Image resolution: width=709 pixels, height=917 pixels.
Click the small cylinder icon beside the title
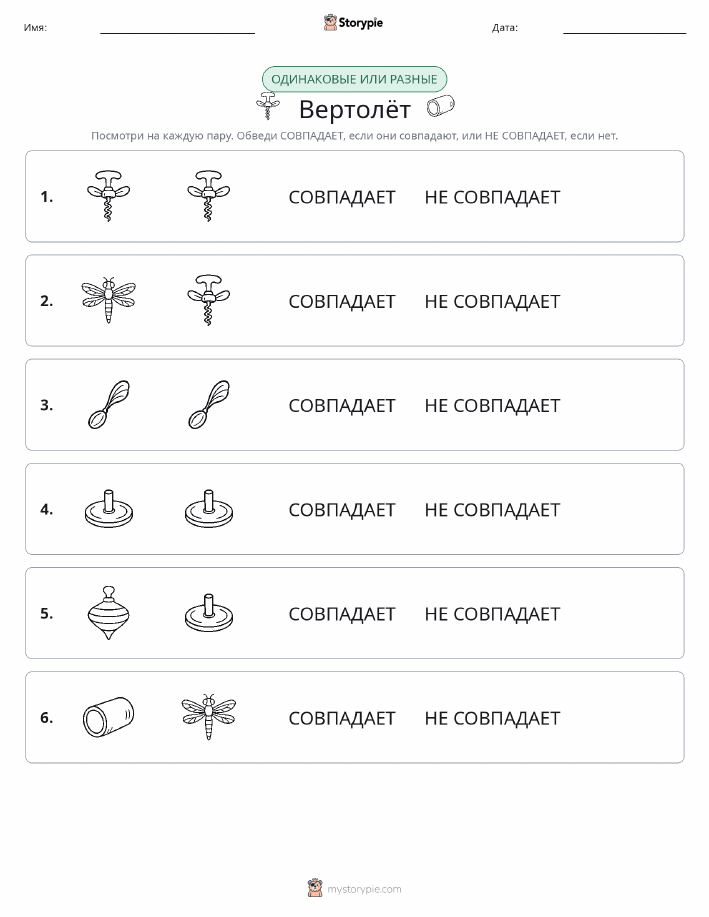(x=440, y=105)
